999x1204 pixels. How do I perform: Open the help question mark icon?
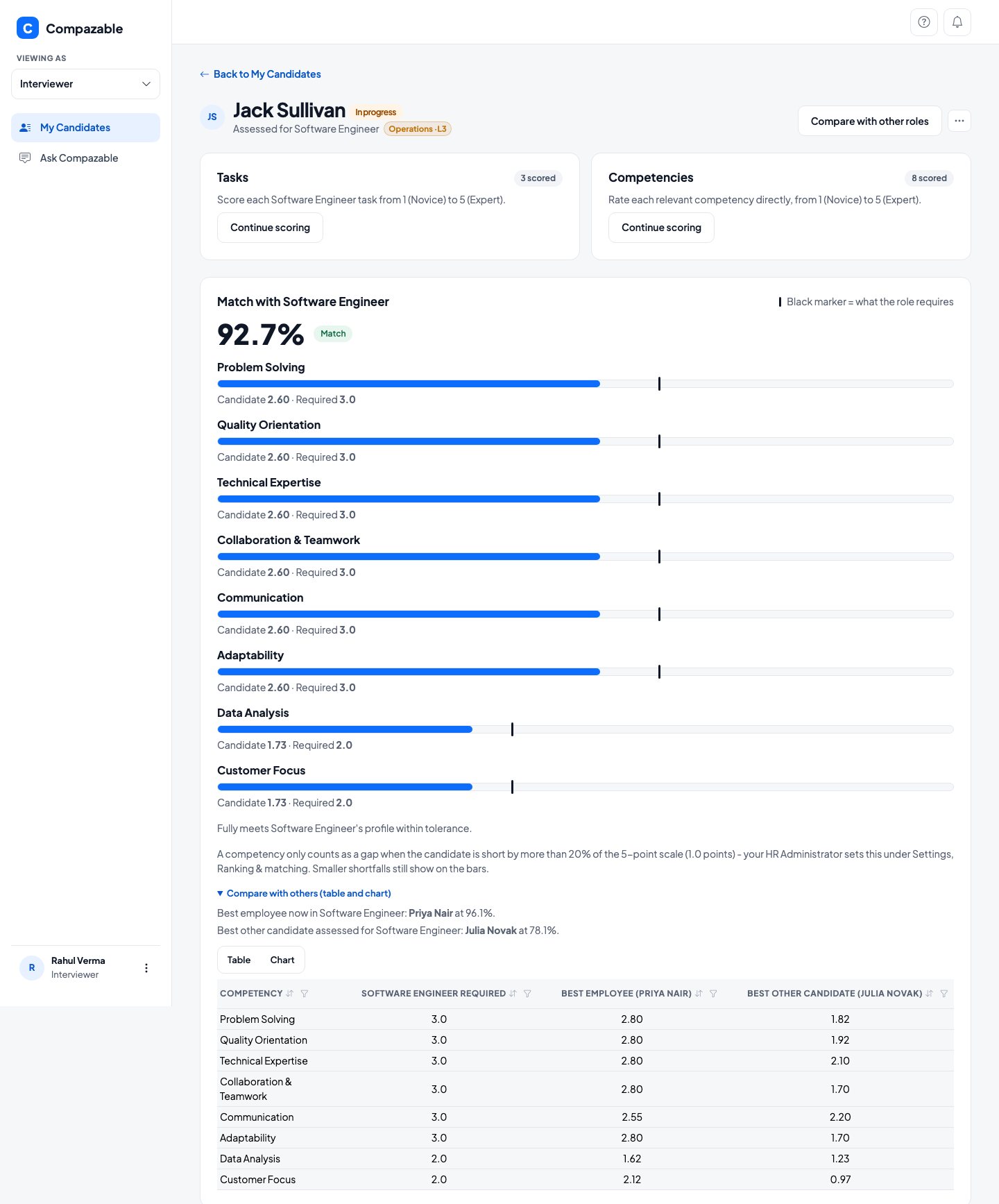click(924, 22)
